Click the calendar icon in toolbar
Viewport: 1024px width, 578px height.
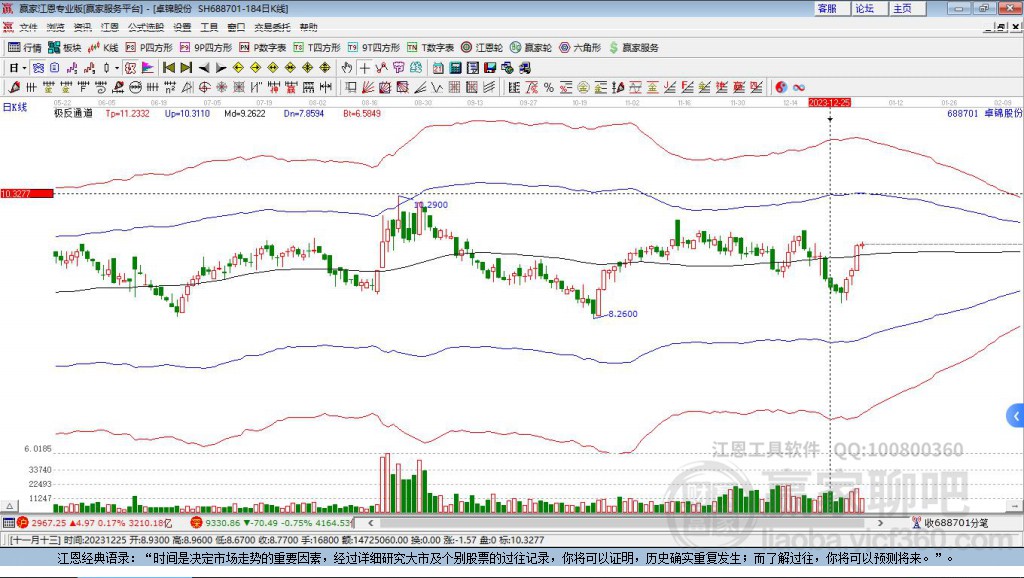click(x=438, y=68)
